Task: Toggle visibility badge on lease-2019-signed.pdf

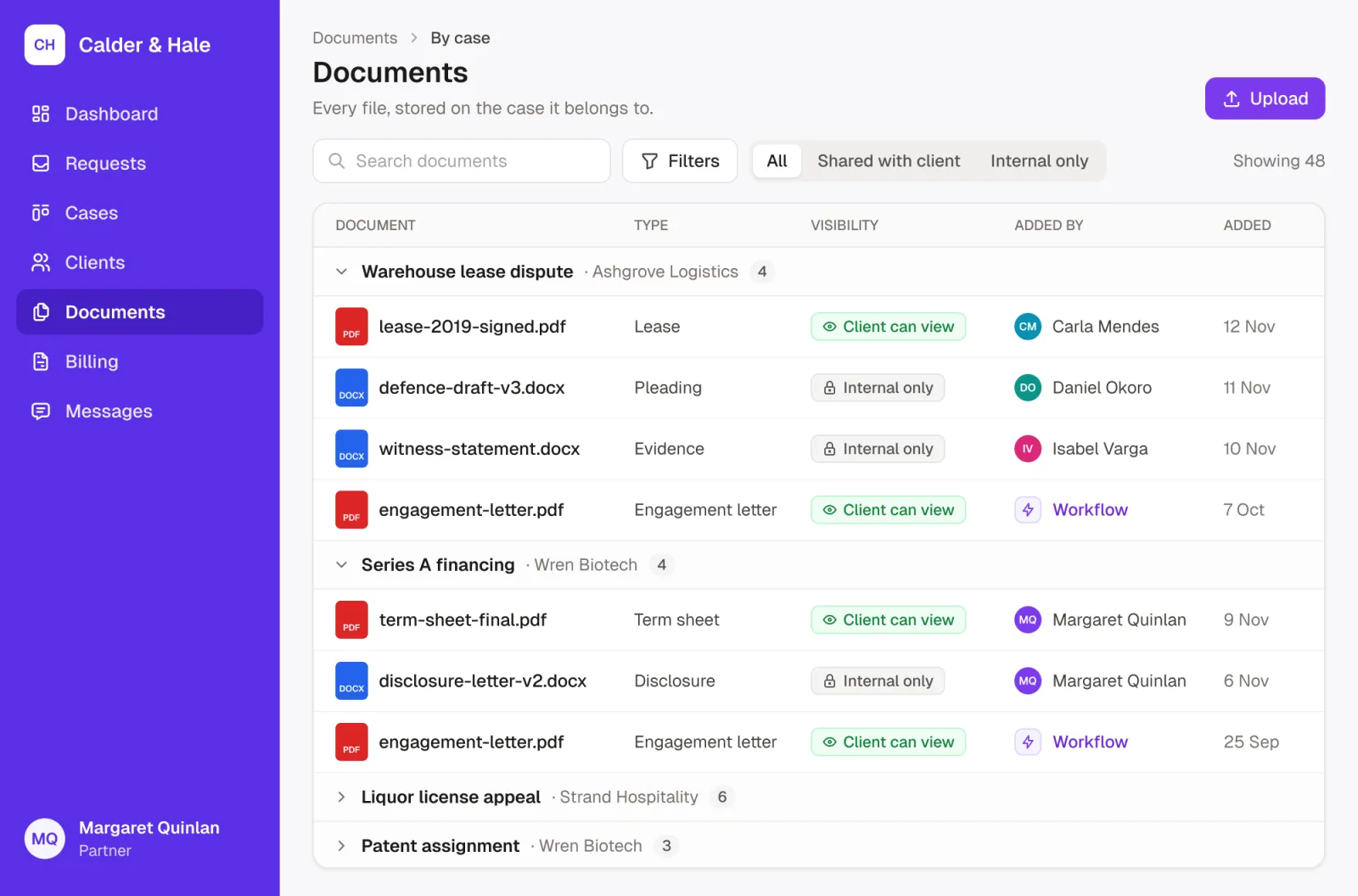Action: [888, 327]
